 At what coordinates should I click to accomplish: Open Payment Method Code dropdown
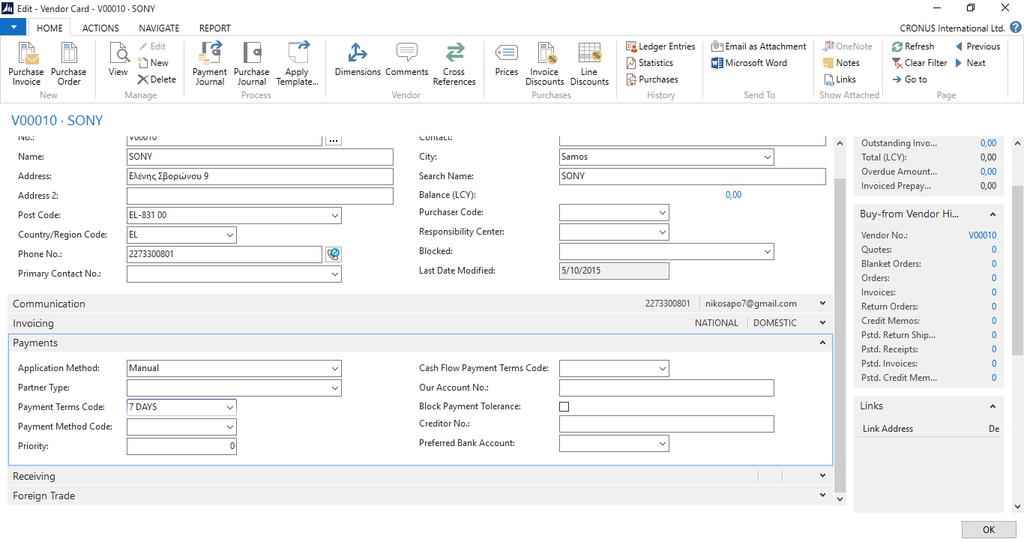coord(230,427)
